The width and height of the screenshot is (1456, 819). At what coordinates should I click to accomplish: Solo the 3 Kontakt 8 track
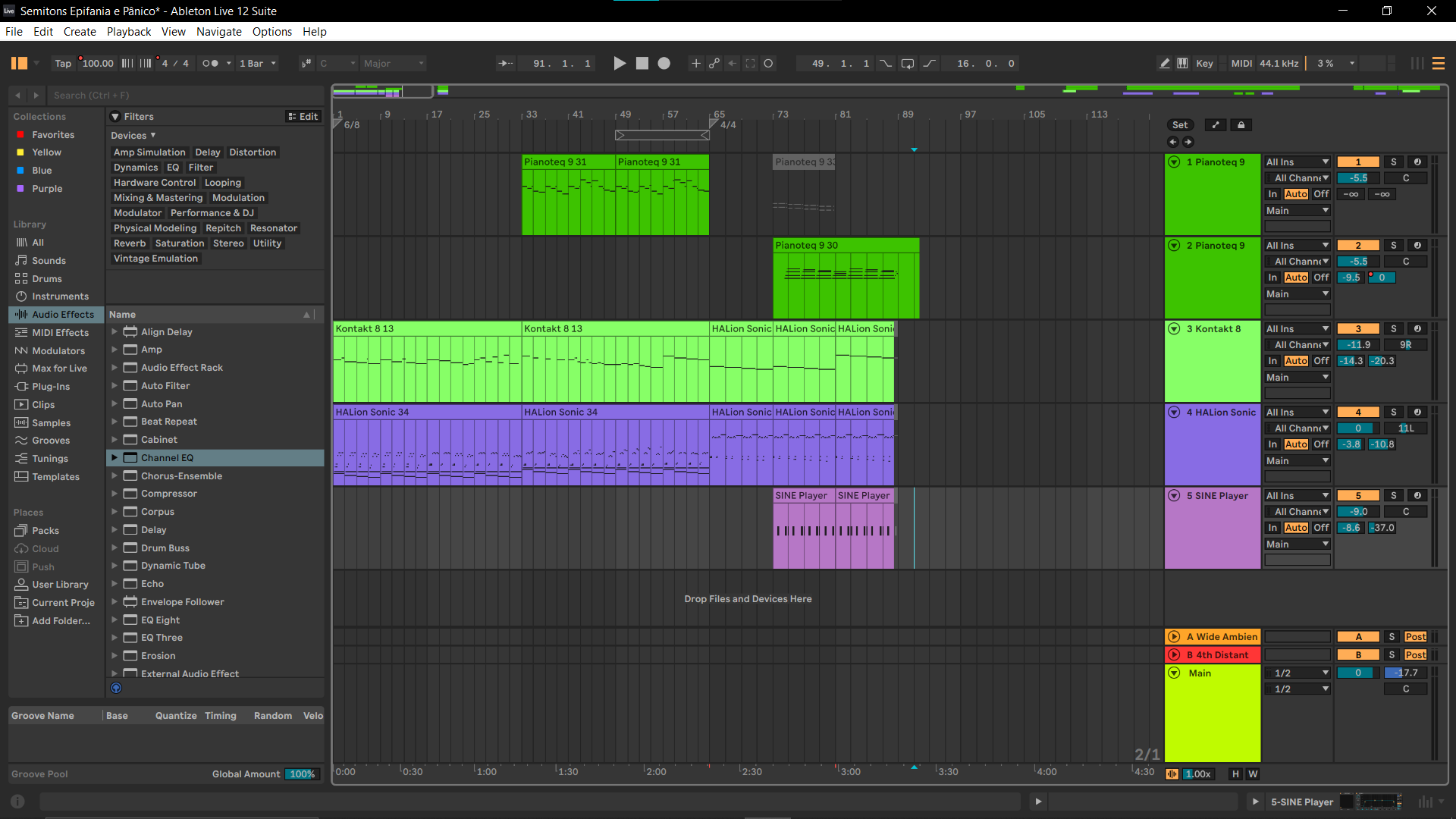click(1393, 329)
